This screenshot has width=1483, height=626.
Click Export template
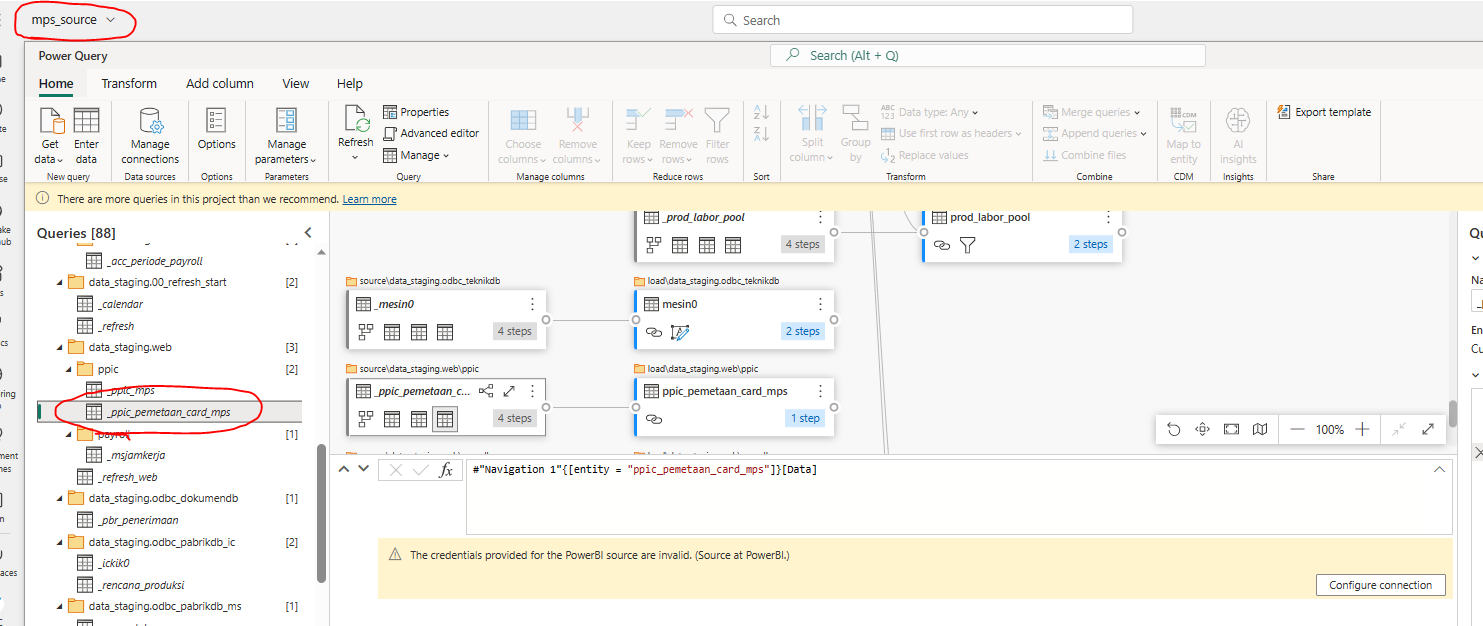(x=1324, y=112)
